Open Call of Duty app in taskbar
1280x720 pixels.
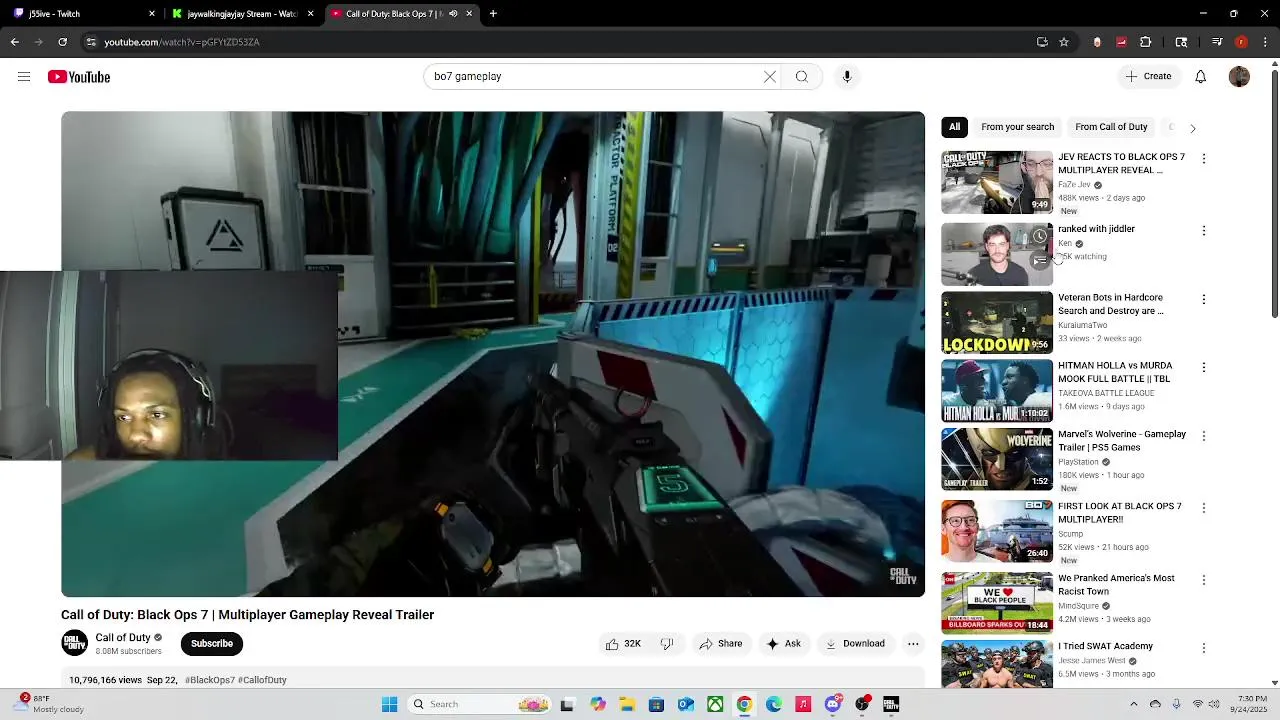(891, 704)
